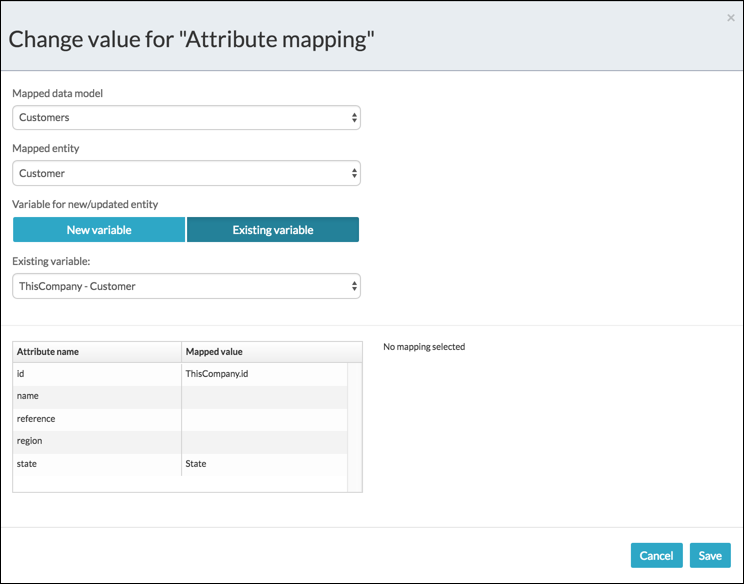The height and width of the screenshot is (584, 744).
Task: Open the Mapped data model dropdown
Action: click(186, 118)
